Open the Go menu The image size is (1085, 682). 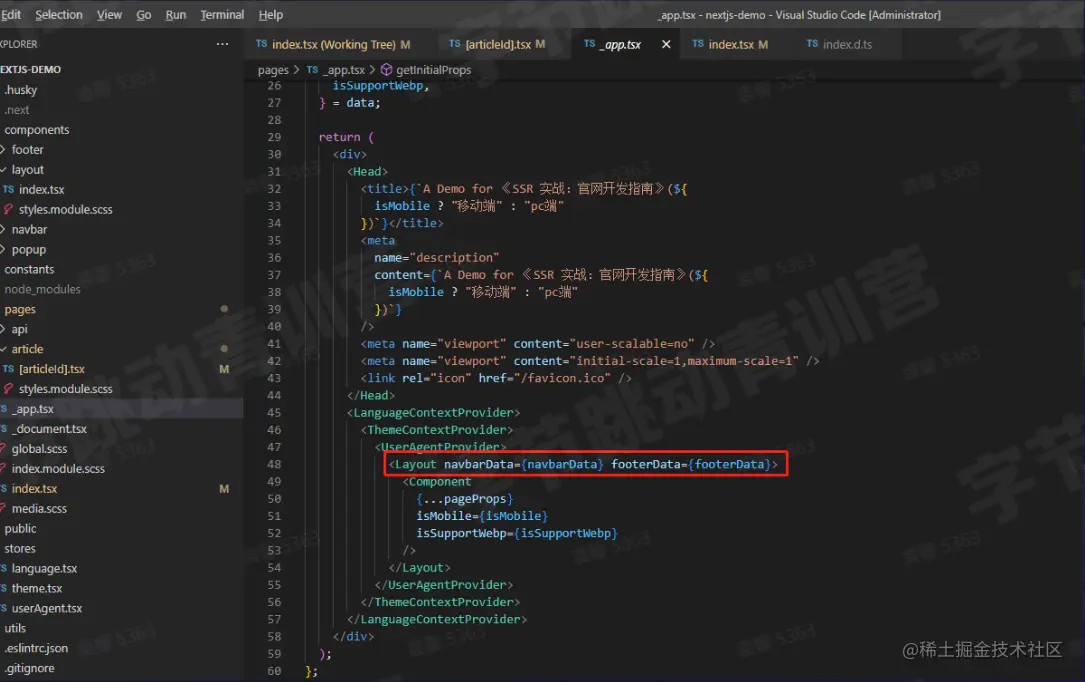(x=143, y=15)
